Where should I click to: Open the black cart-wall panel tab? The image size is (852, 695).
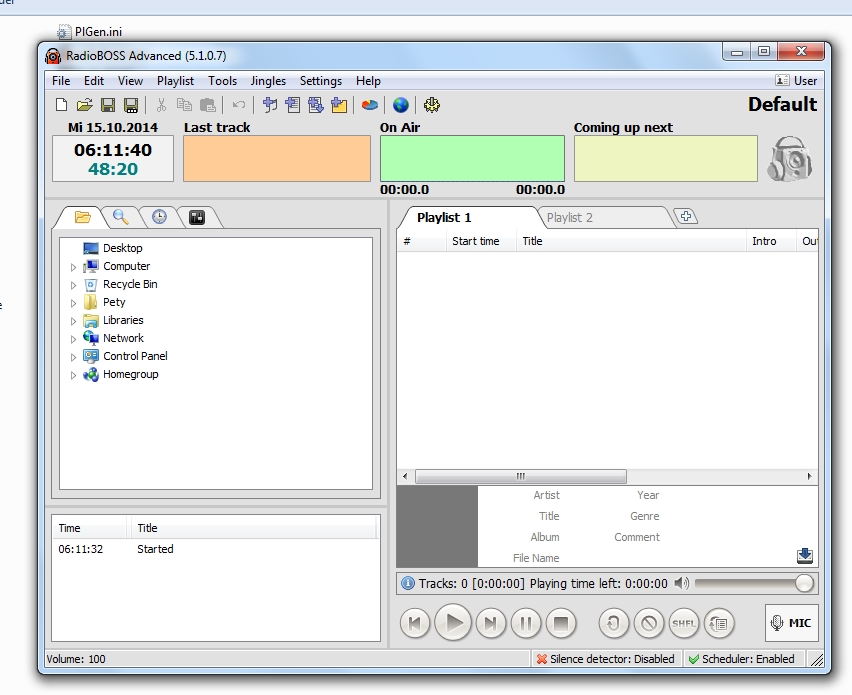(x=197, y=217)
